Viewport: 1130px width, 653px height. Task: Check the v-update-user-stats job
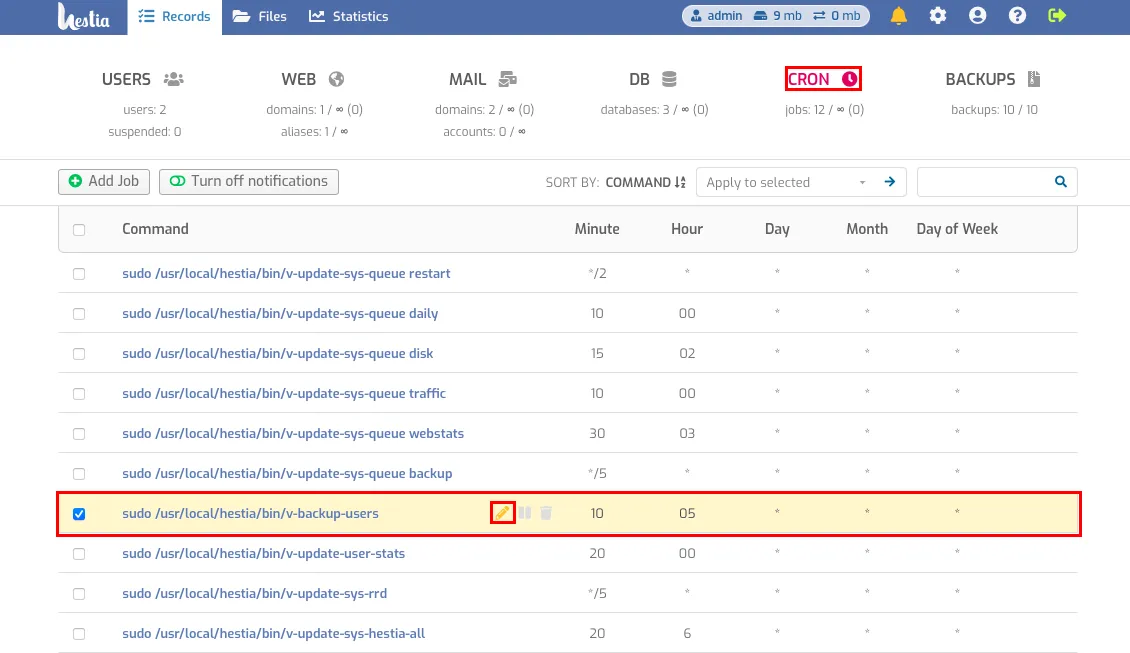point(79,554)
